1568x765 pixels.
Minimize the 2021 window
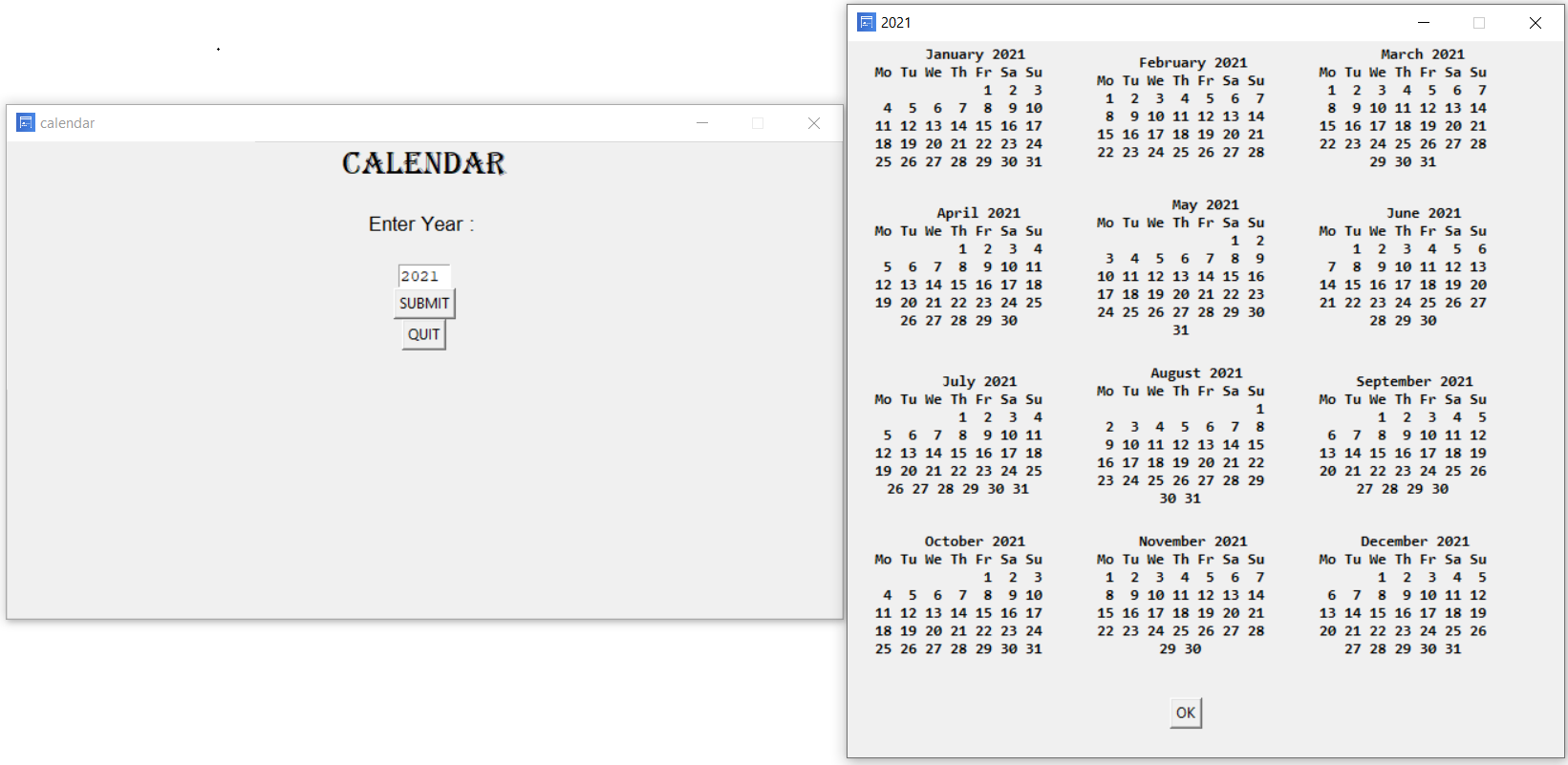click(x=1424, y=23)
